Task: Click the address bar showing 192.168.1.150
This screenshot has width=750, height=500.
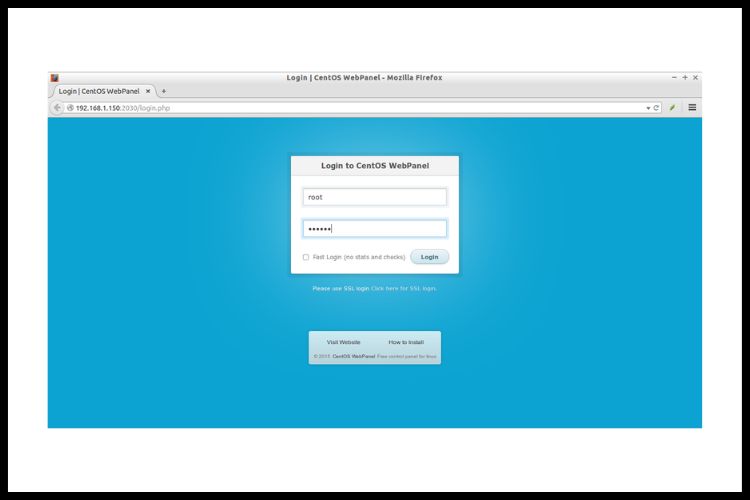Action: click(359, 108)
